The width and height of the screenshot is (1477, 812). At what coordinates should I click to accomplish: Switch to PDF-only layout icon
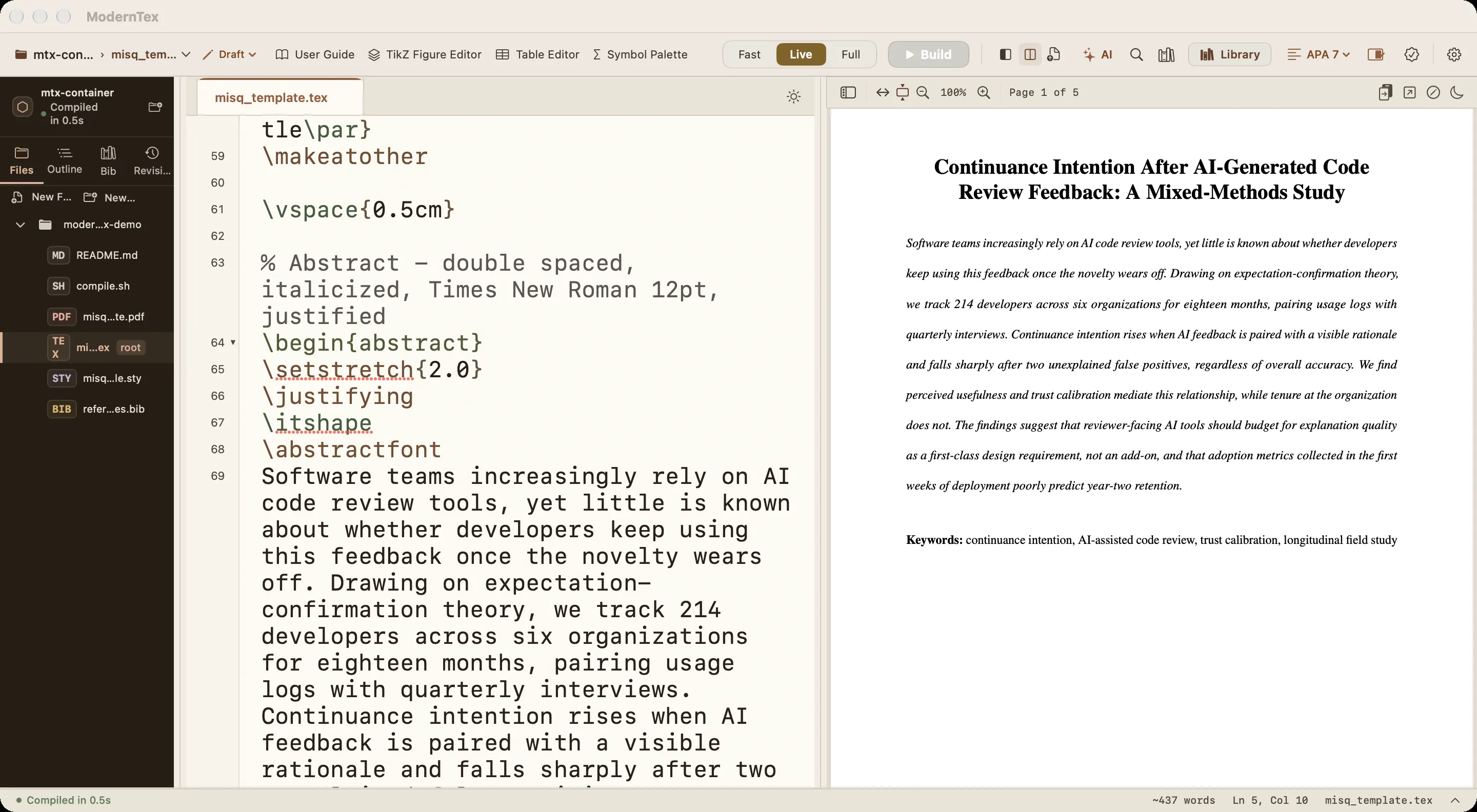1054,54
